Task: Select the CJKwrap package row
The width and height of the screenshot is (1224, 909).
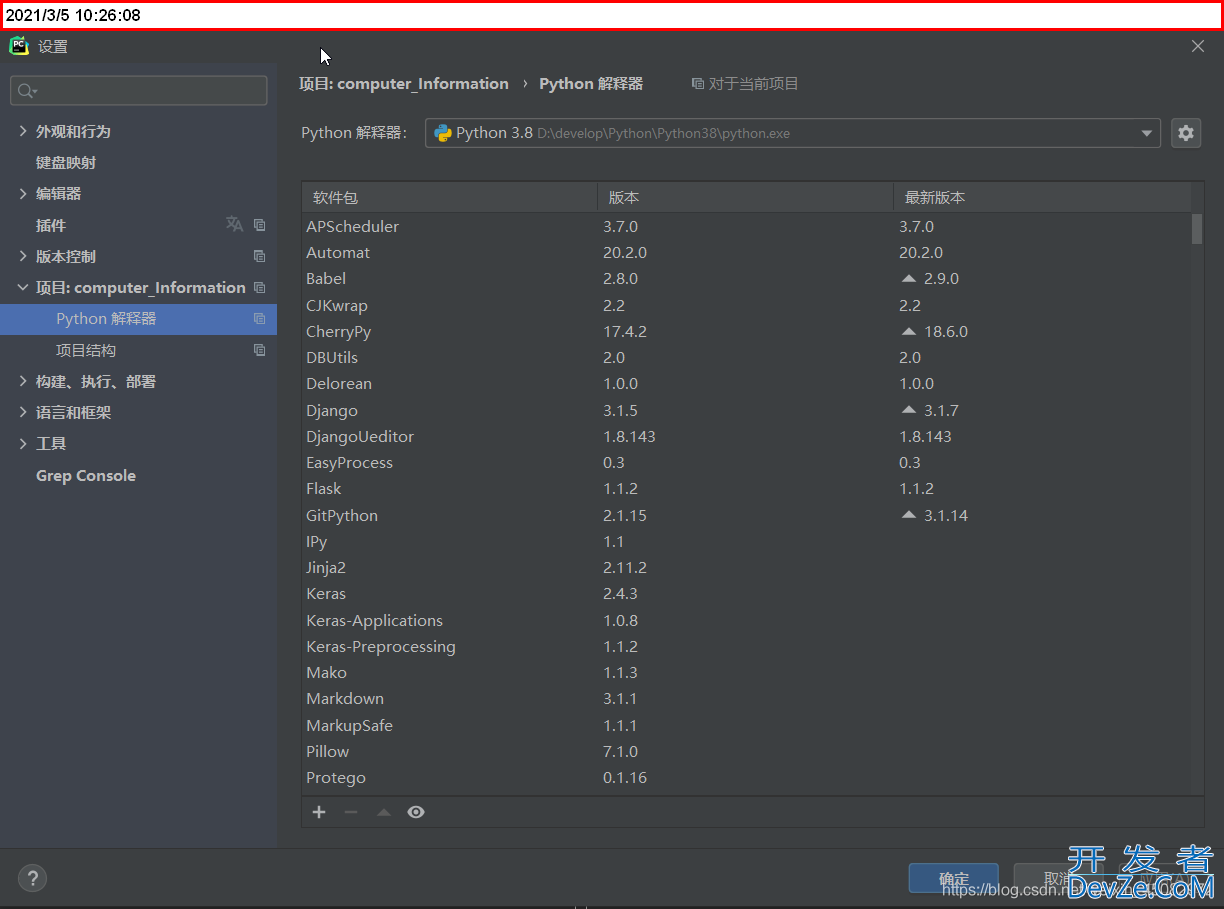Action: pyautogui.click(x=746, y=305)
